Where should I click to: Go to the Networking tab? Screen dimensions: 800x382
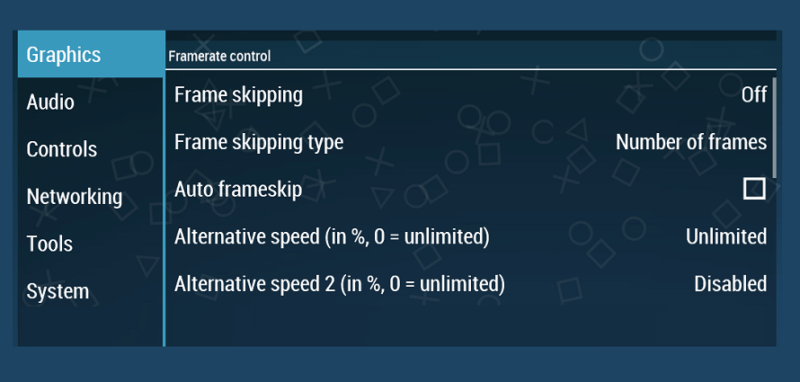pos(91,196)
